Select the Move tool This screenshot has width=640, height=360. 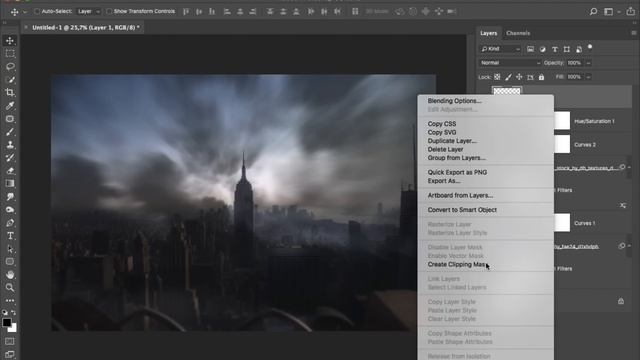pyautogui.click(x=10, y=40)
